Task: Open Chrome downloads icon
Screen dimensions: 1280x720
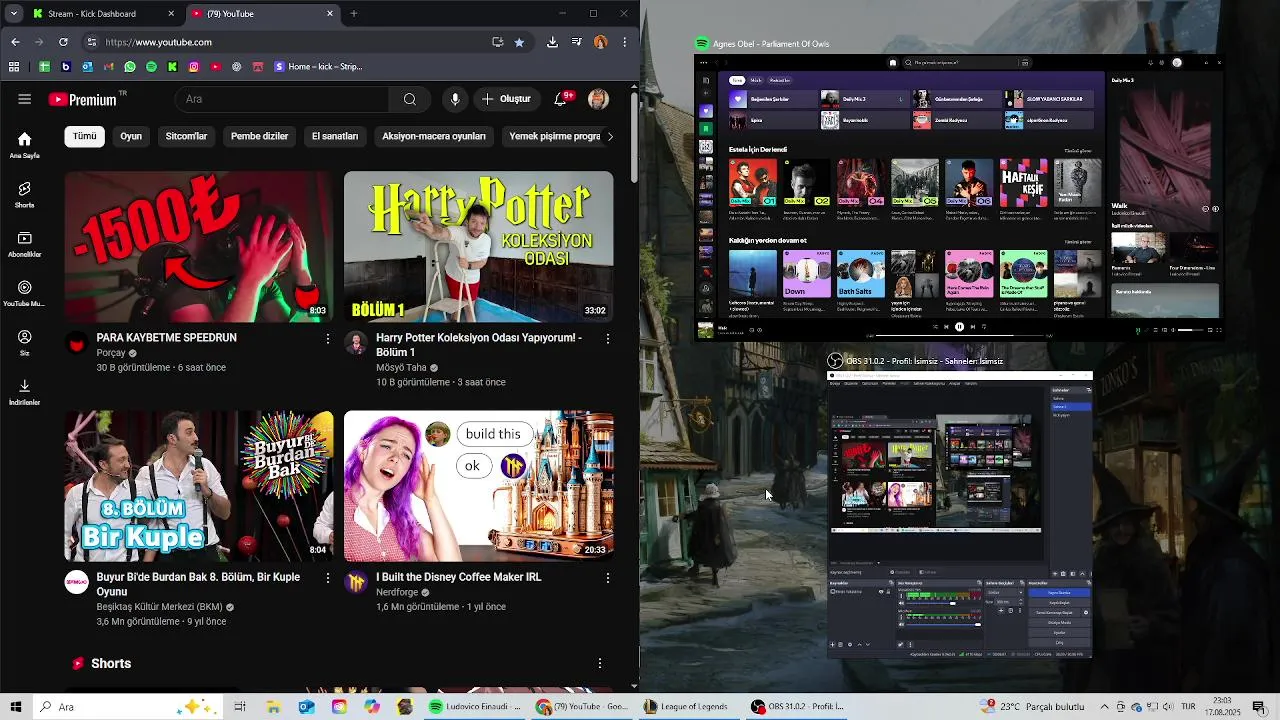Action: [x=552, y=42]
